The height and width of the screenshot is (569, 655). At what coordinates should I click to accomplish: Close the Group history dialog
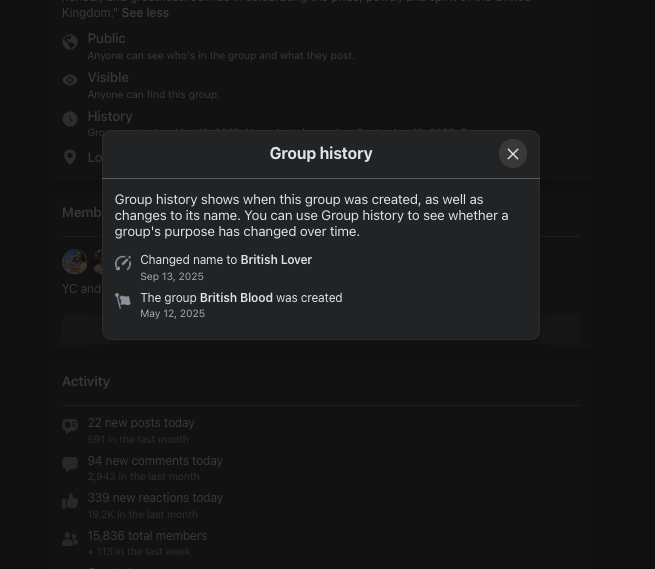click(x=513, y=154)
